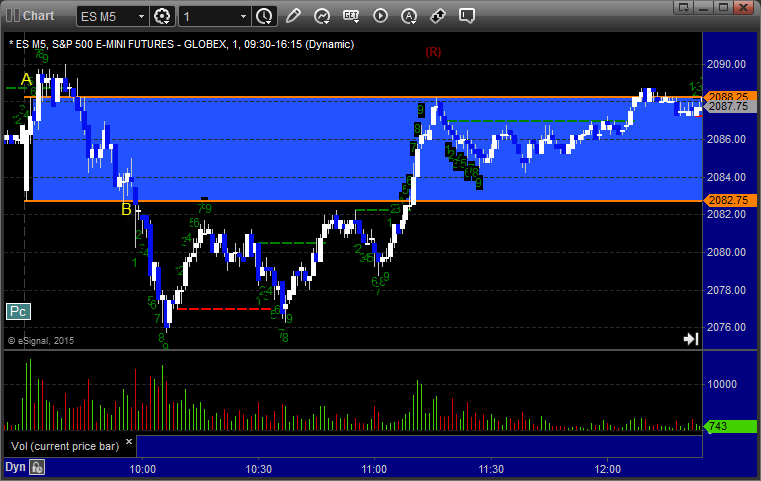Open the chart comment note icon
Screen dimensions: 761x481
(466, 16)
